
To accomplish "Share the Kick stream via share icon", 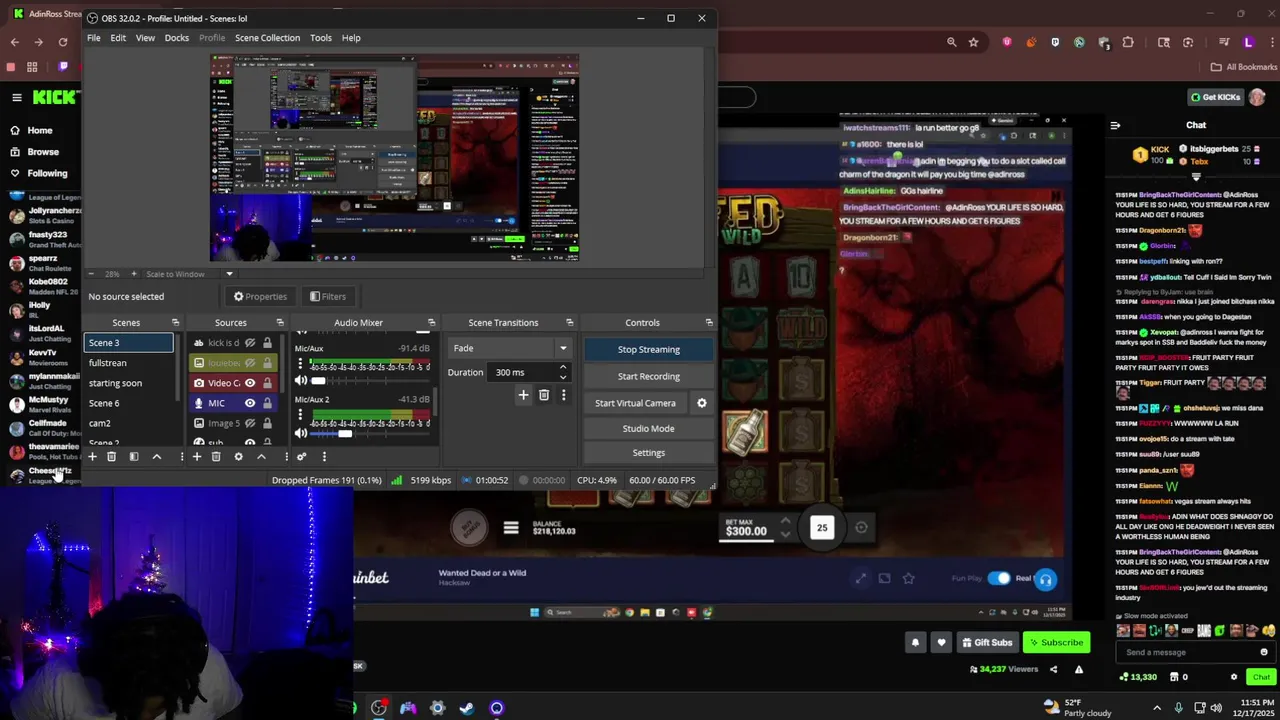I will pyautogui.click(x=1053, y=669).
